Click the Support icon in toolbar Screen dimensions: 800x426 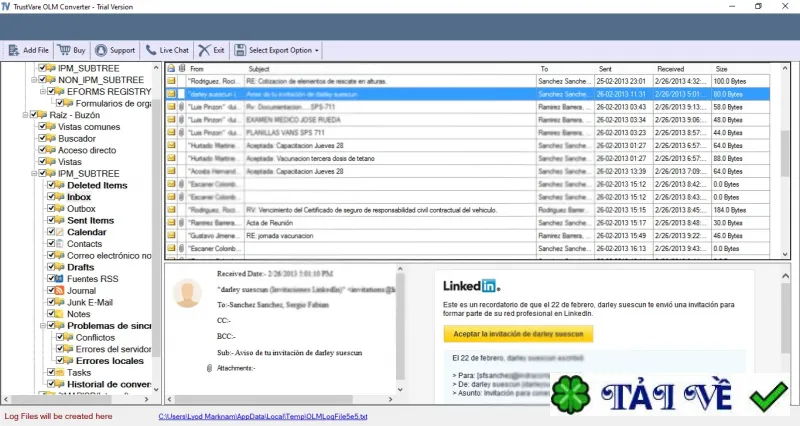101,50
